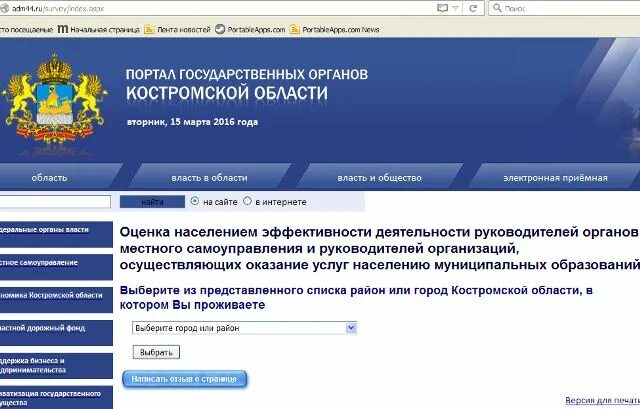Open 'Местное самоуправление' sidebar item

(56, 267)
